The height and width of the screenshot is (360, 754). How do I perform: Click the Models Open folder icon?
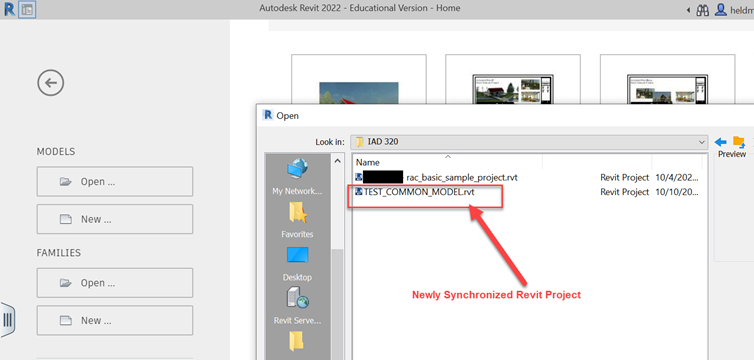[65, 182]
